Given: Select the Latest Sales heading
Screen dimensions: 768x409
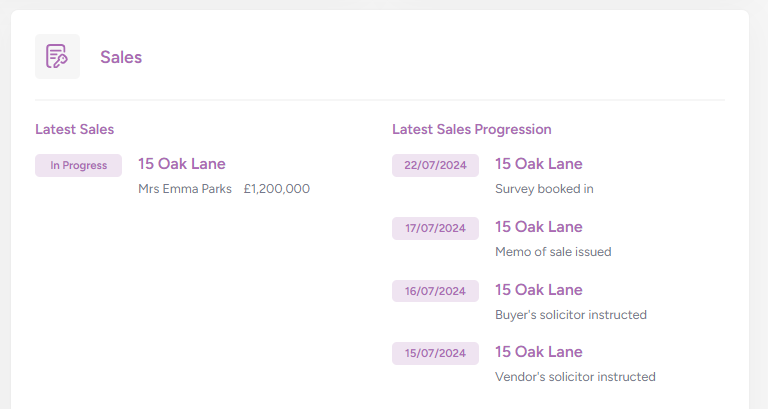Looking at the screenshot, I should 74,129.
